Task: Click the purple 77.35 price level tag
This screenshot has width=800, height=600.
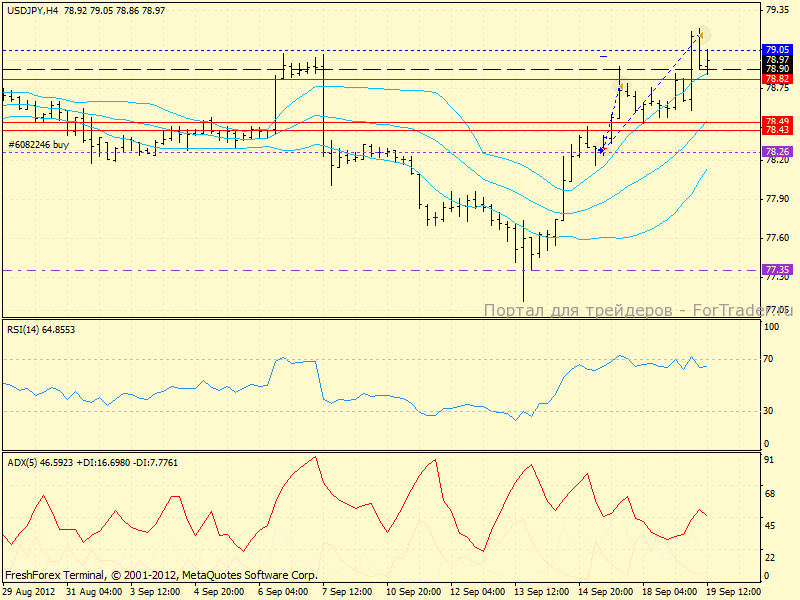Action: (x=777, y=270)
